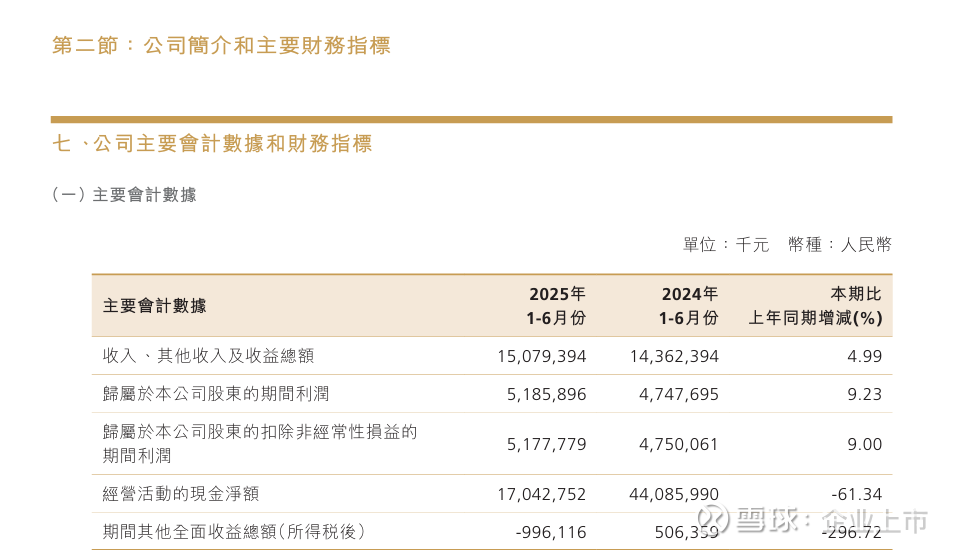Screen dimensions: 956x550
Task: Select the value 17,042,752
Action: coord(541,494)
